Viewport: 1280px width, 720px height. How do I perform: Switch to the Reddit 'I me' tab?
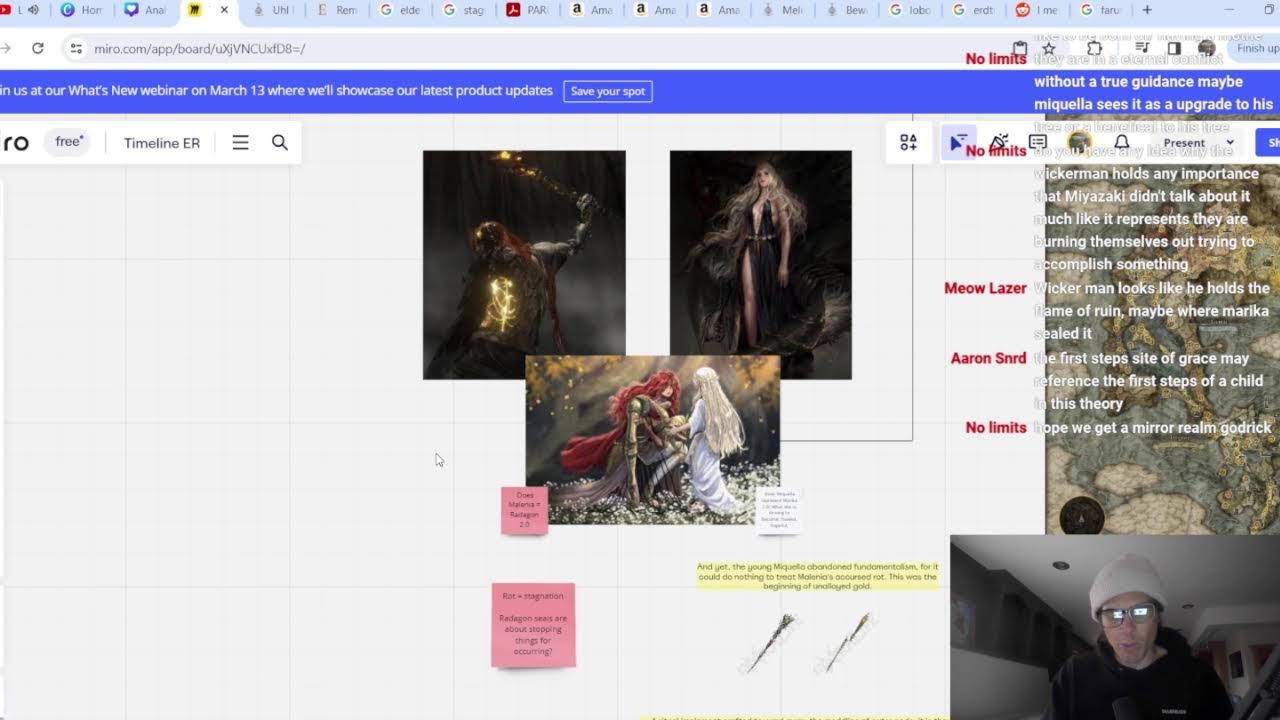pyautogui.click(x=1037, y=10)
